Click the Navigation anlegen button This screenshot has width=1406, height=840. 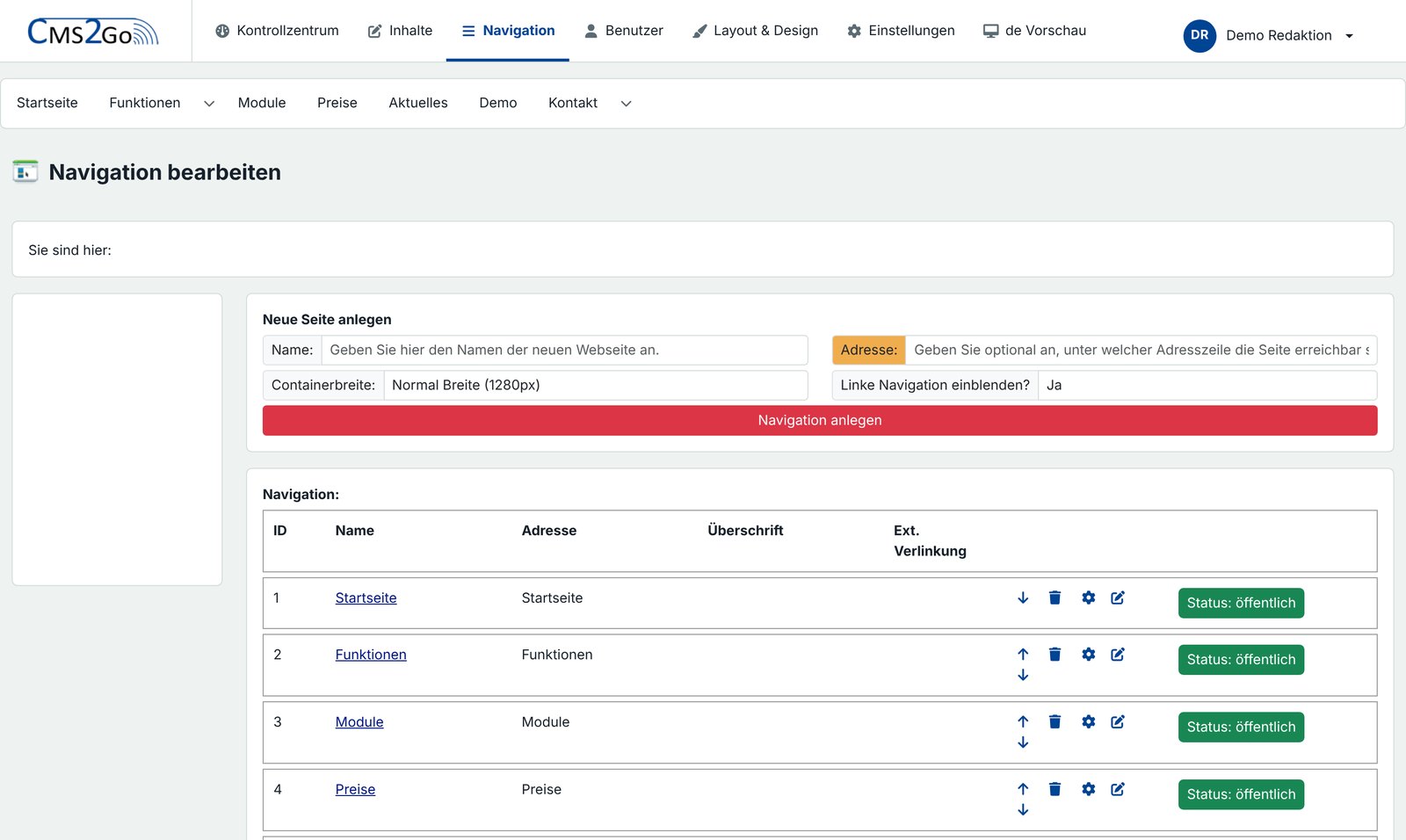point(820,420)
